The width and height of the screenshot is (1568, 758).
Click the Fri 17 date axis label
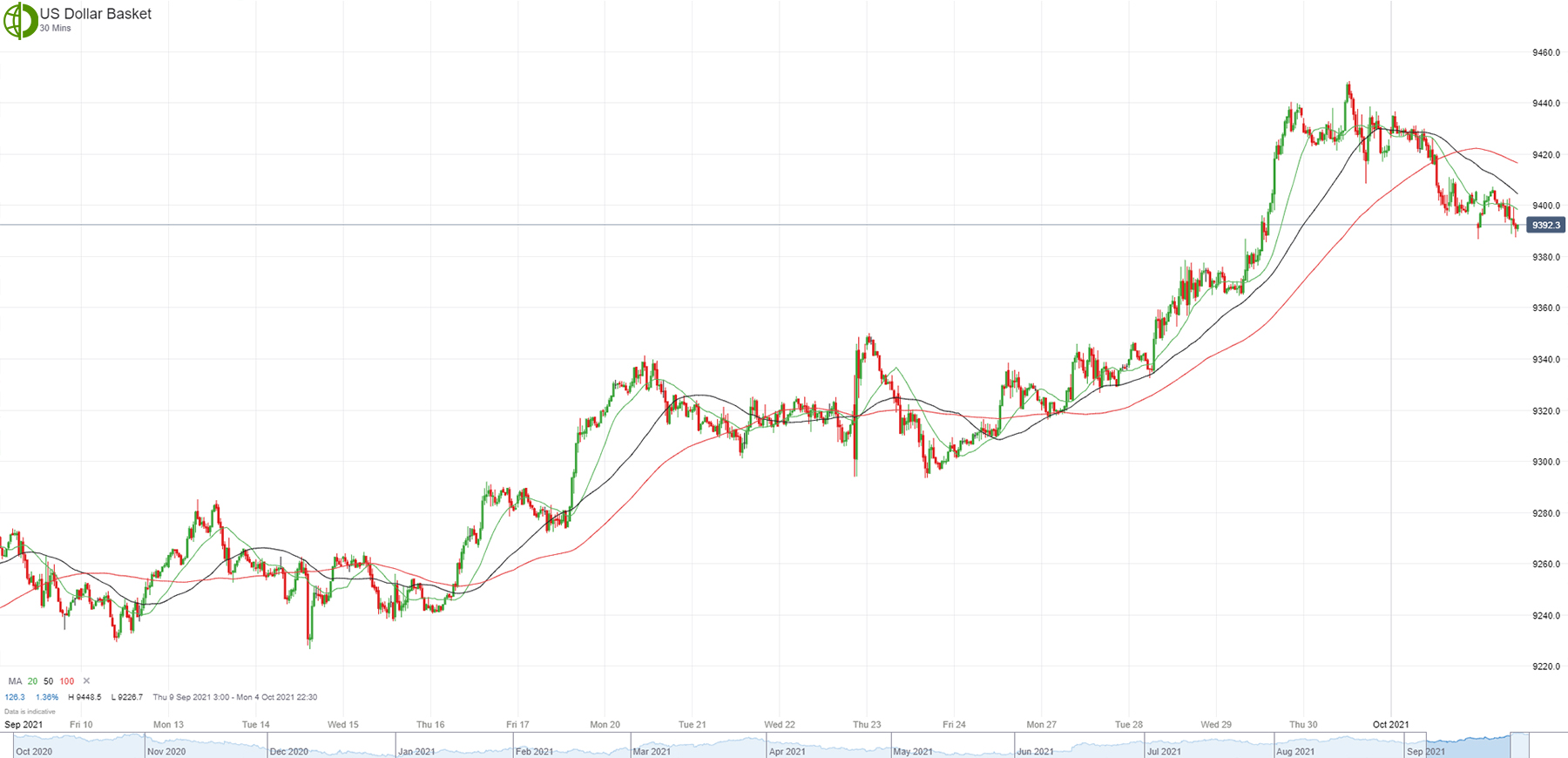[x=517, y=725]
